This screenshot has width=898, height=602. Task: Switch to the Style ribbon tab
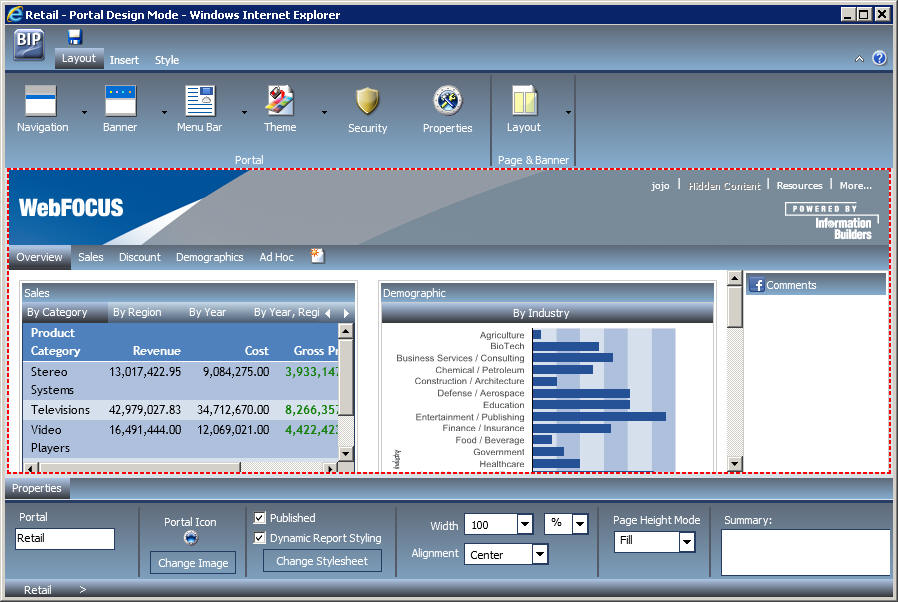[167, 60]
